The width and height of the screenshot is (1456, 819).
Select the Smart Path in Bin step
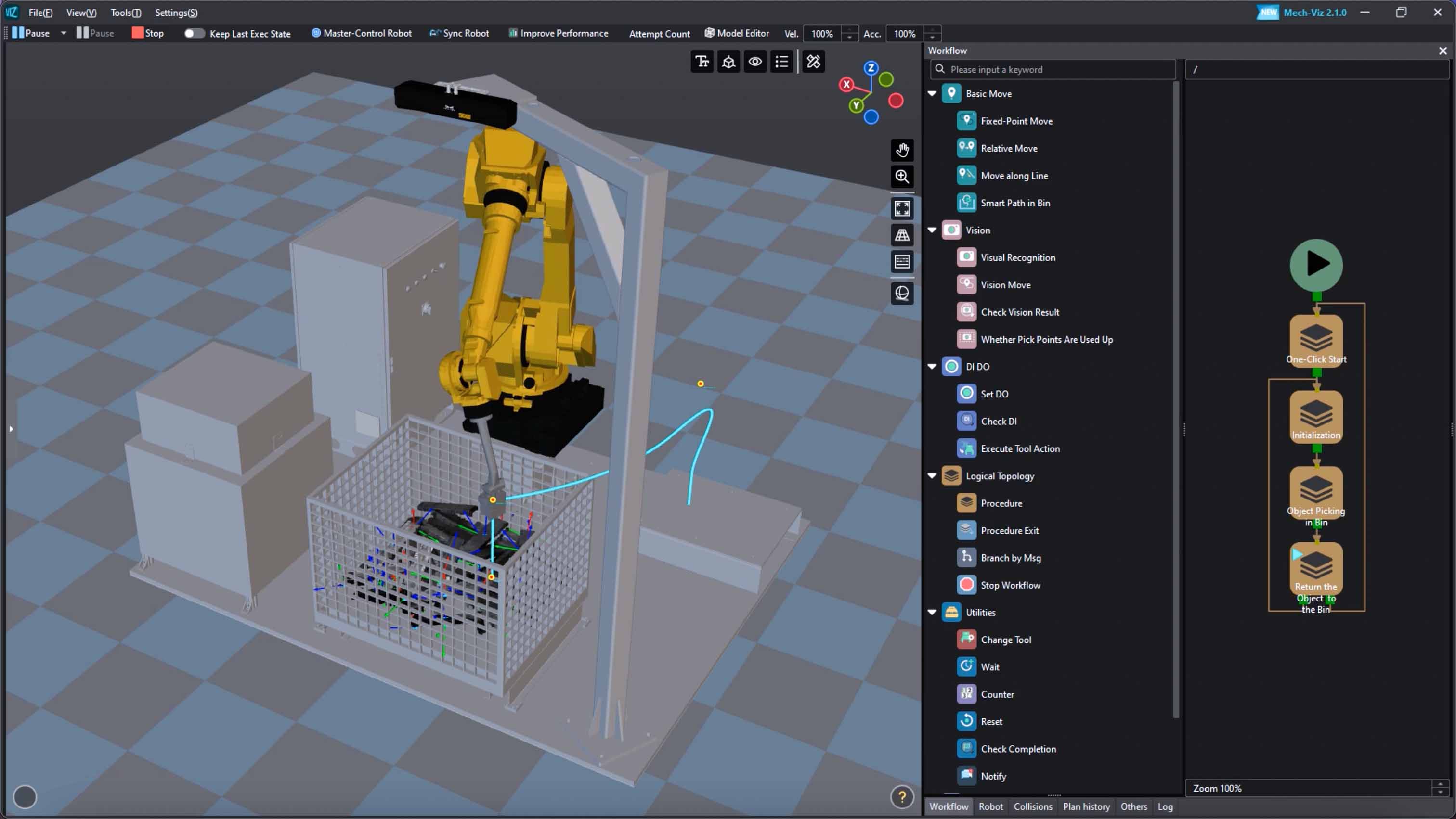click(x=1015, y=203)
